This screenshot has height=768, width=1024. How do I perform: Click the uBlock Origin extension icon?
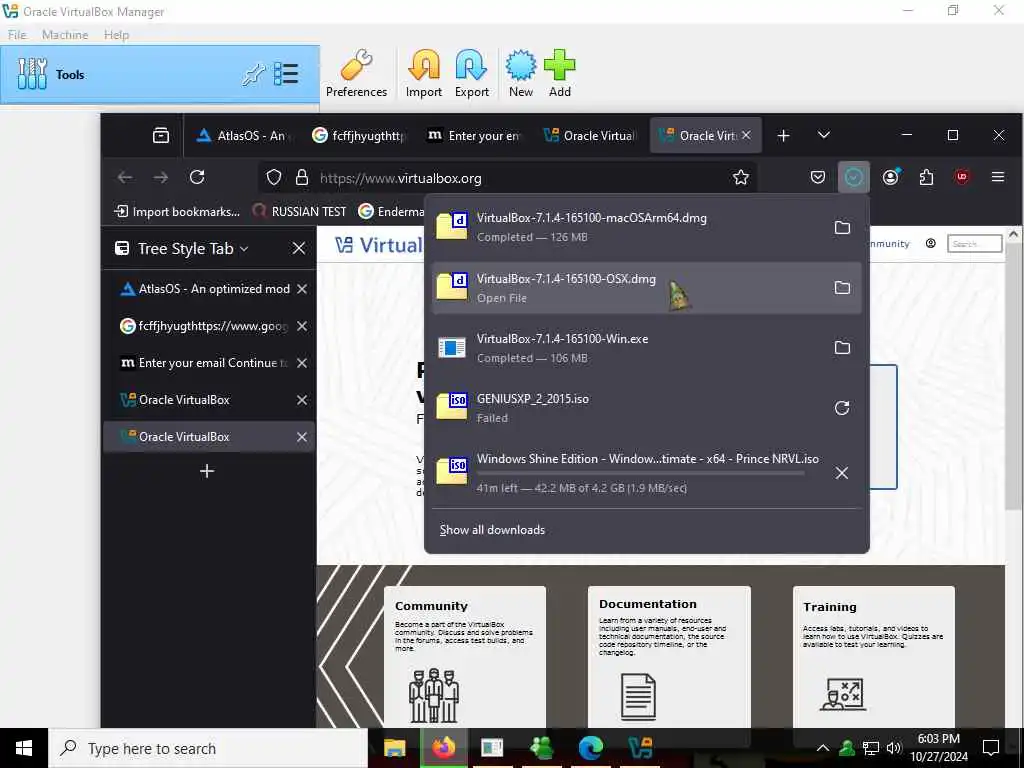click(962, 177)
